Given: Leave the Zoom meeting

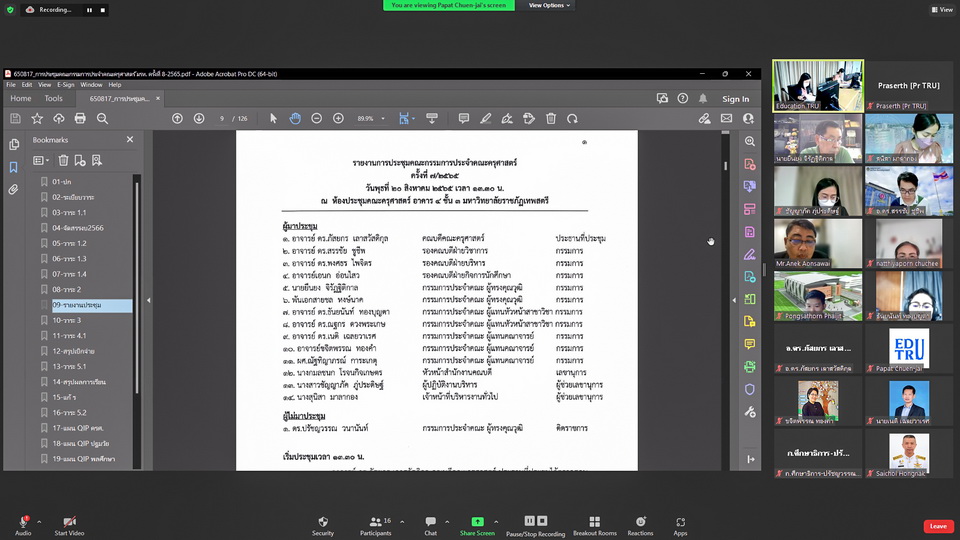Looking at the screenshot, I should pyautogui.click(x=938, y=526).
